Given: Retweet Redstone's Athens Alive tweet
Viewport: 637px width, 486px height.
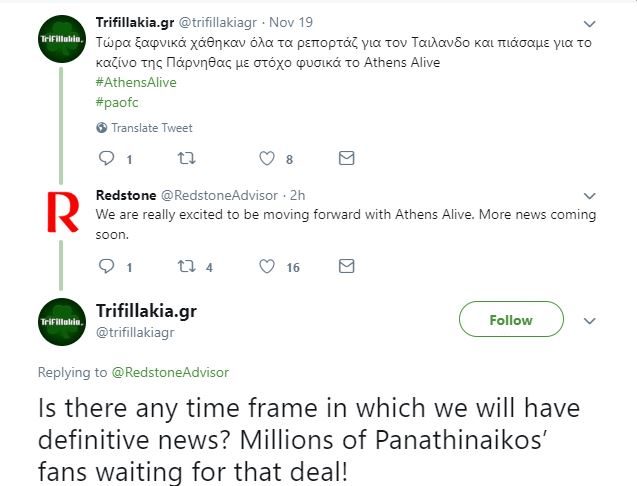Looking at the screenshot, I should pyautogui.click(x=185, y=267).
